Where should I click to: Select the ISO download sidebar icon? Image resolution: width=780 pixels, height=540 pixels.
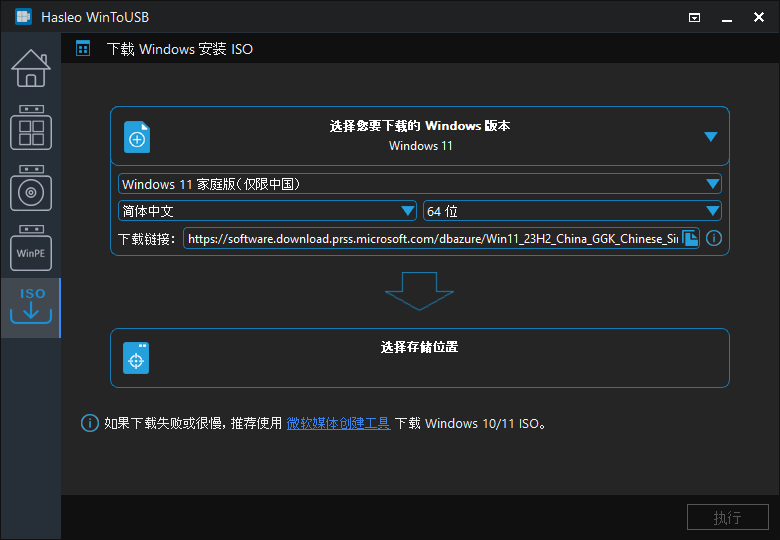click(31, 307)
